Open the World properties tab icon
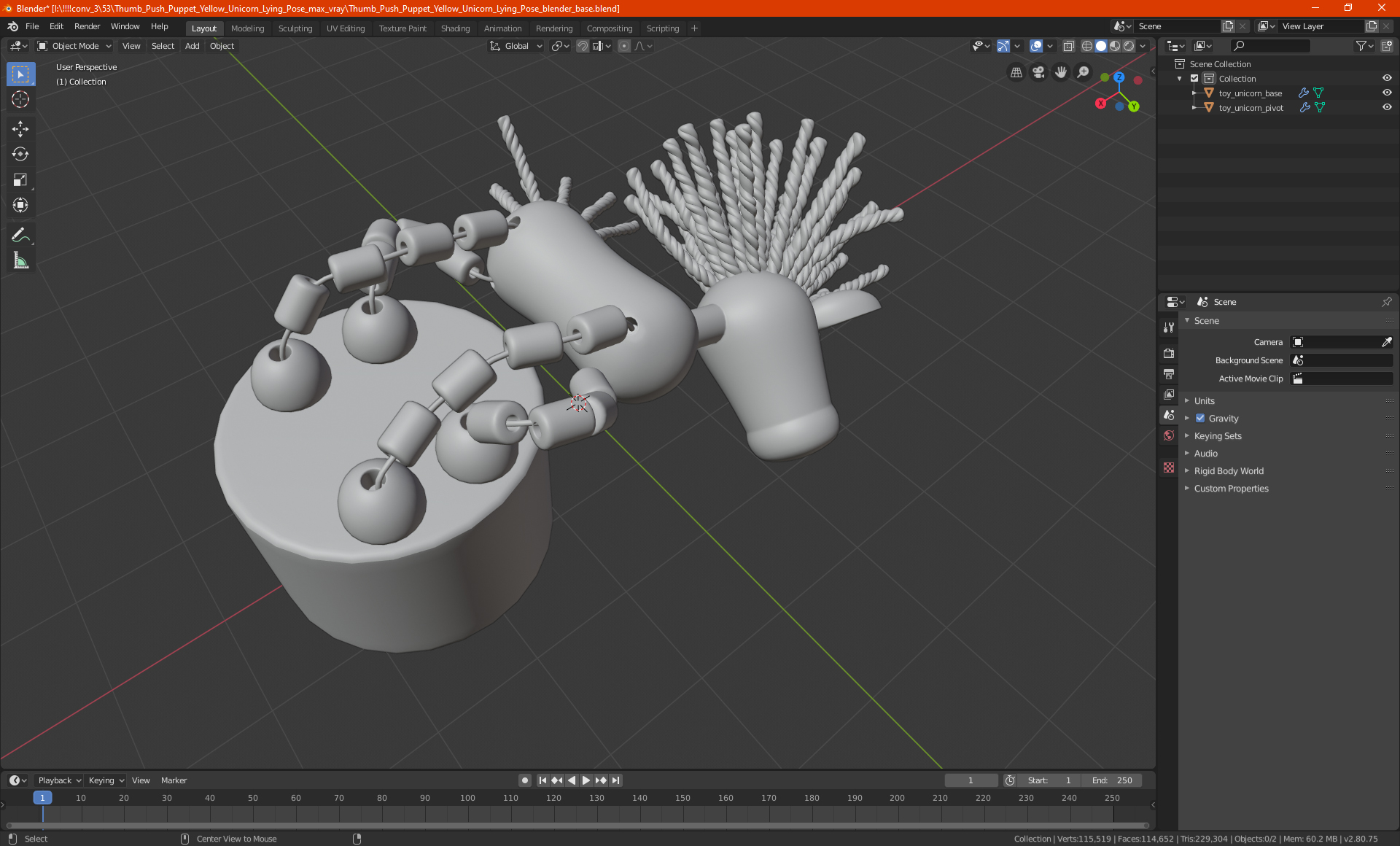The width and height of the screenshot is (1400, 846). [x=1169, y=435]
